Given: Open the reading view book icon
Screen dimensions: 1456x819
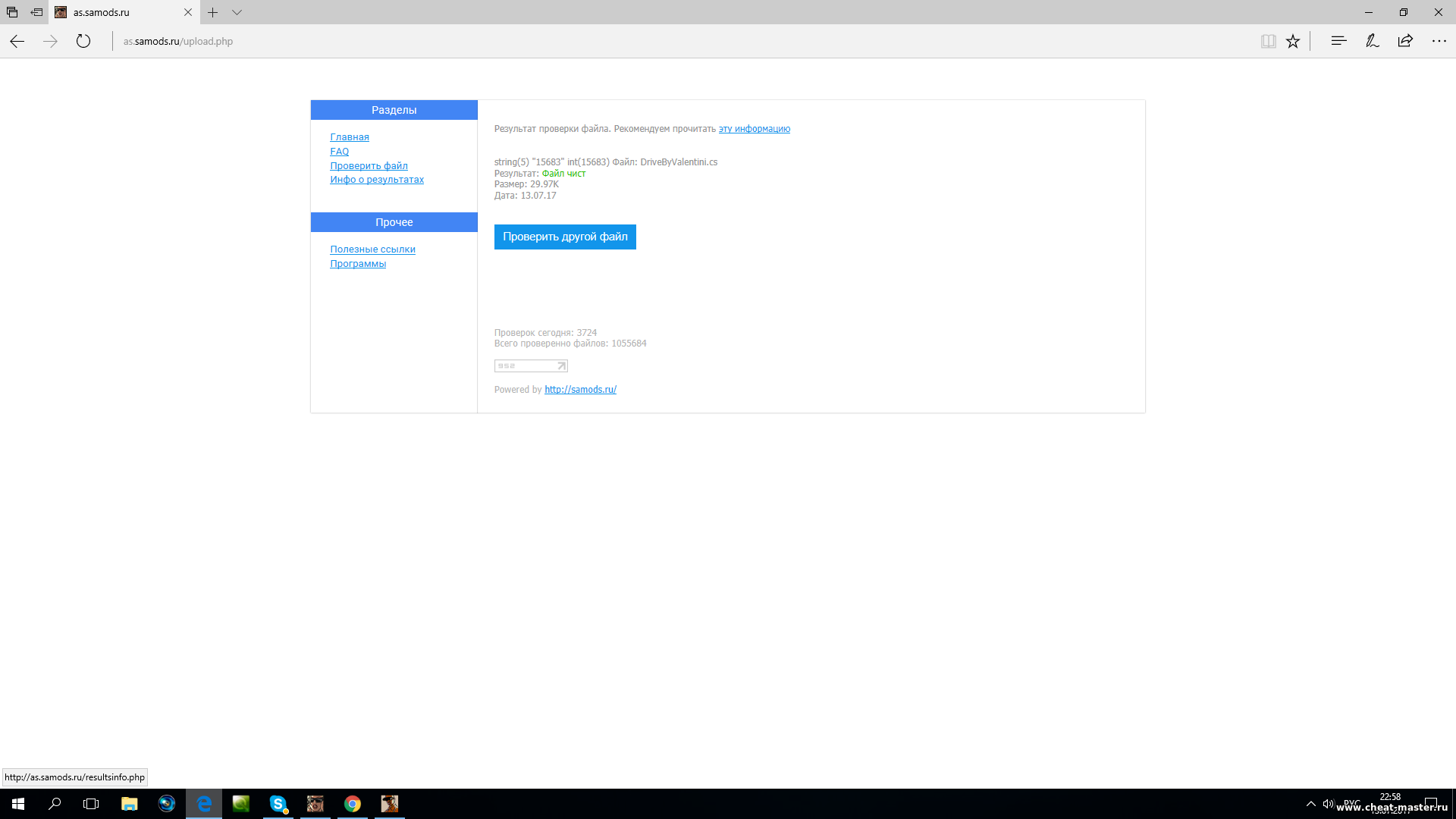Looking at the screenshot, I should point(1268,41).
